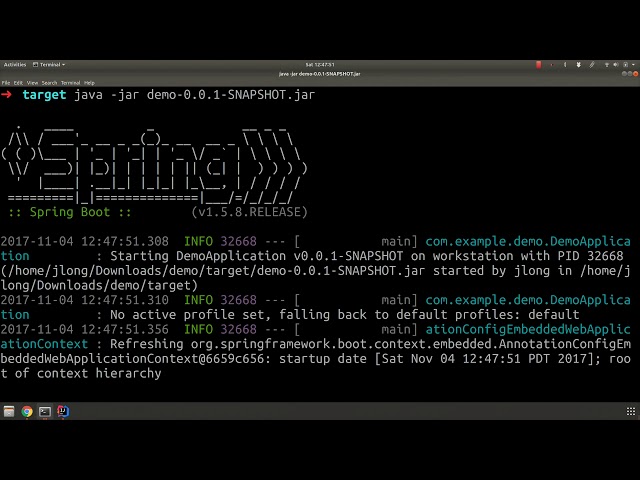Click the 'target' directory in the prompt
Screen dimensions: 640x480
pyautogui.click(x=44, y=95)
